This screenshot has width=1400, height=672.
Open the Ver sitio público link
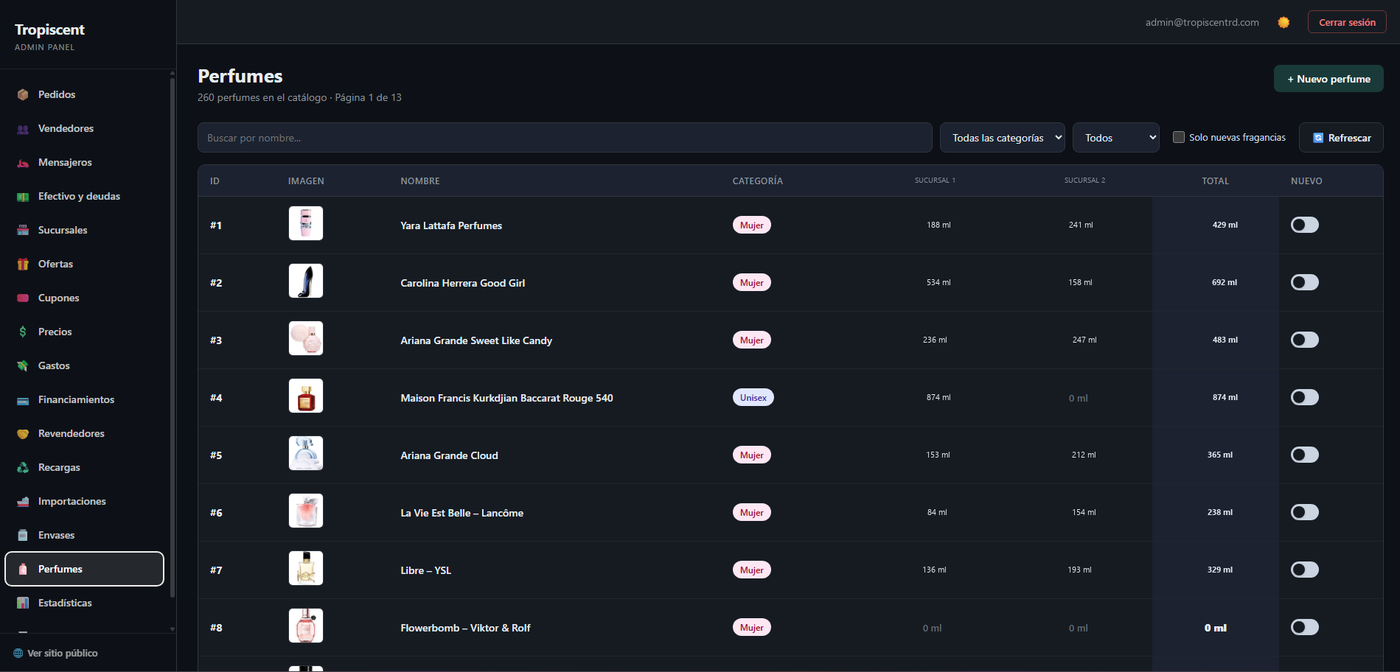tap(56, 653)
